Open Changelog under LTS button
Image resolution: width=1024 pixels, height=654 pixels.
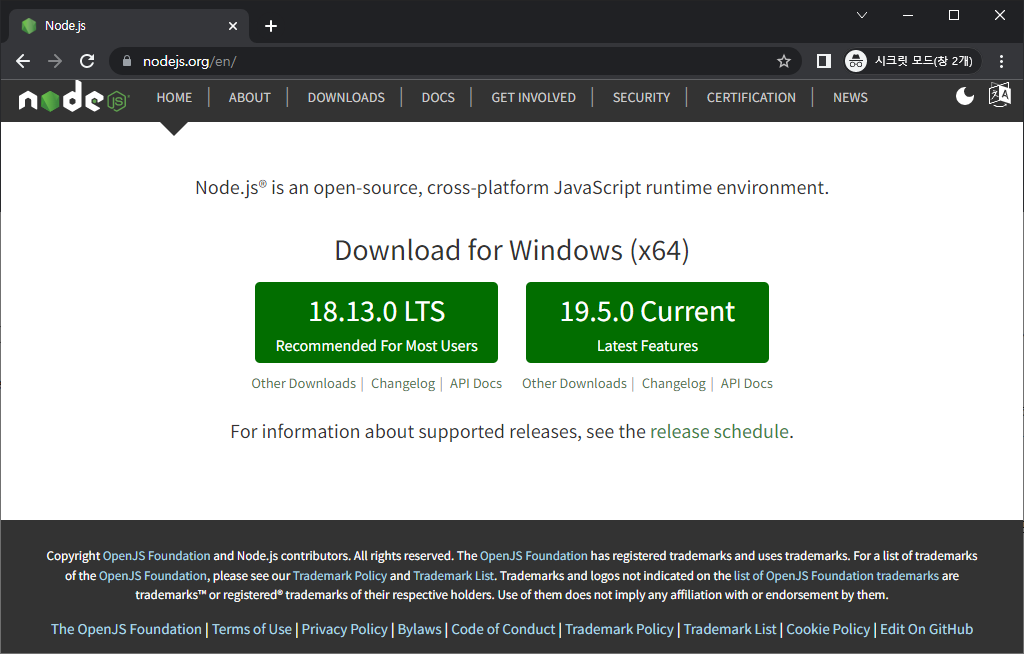point(403,384)
